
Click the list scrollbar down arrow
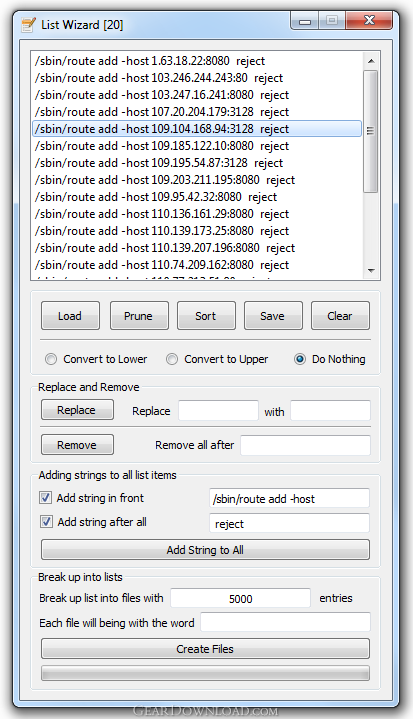[371, 271]
